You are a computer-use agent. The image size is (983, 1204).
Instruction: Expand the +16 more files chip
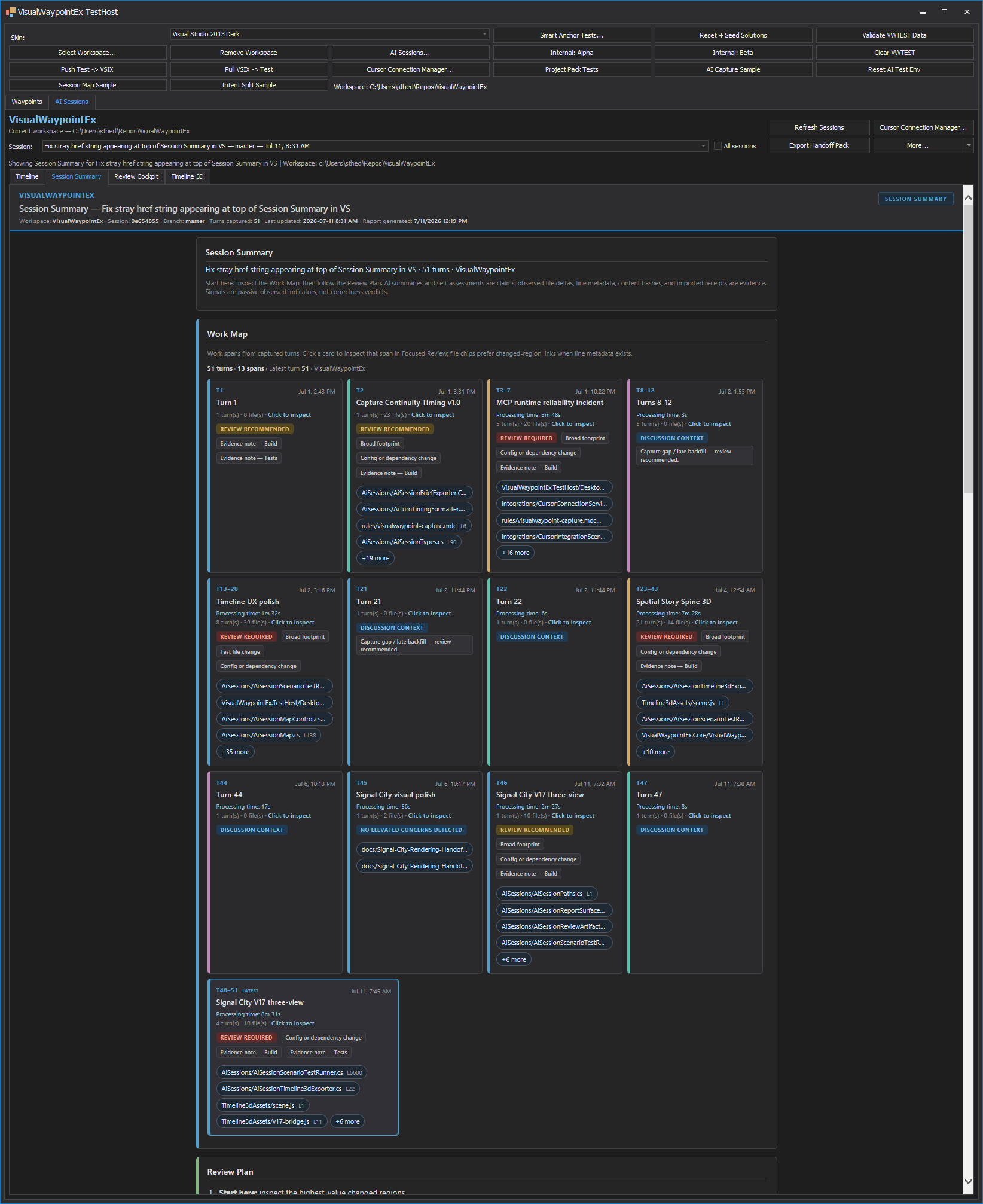[x=515, y=553]
